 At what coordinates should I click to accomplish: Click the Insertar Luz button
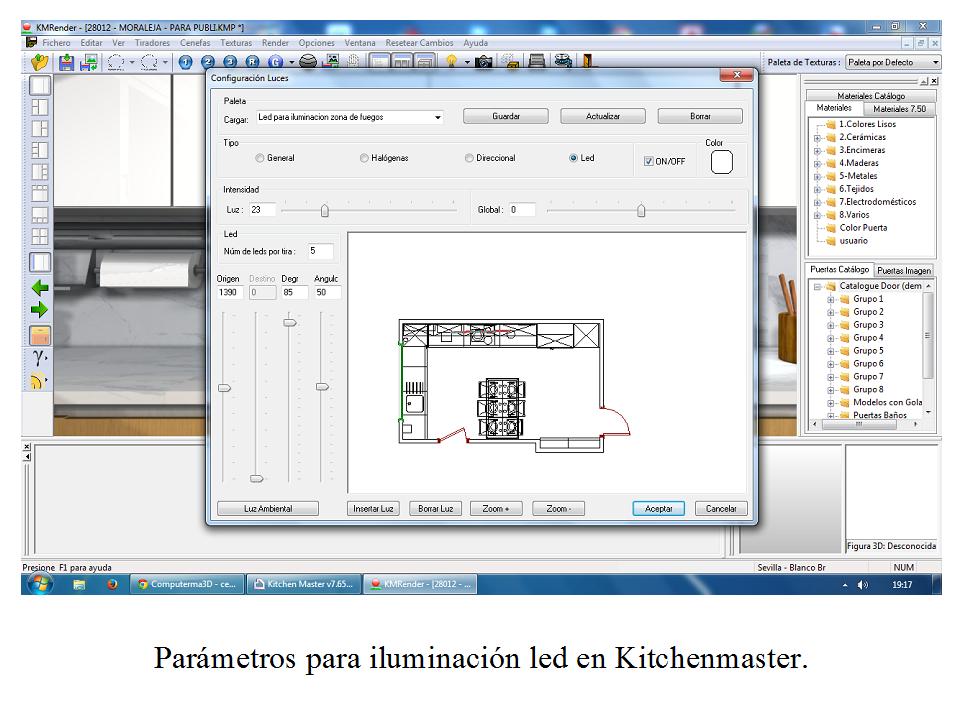(x=375, y=508)
